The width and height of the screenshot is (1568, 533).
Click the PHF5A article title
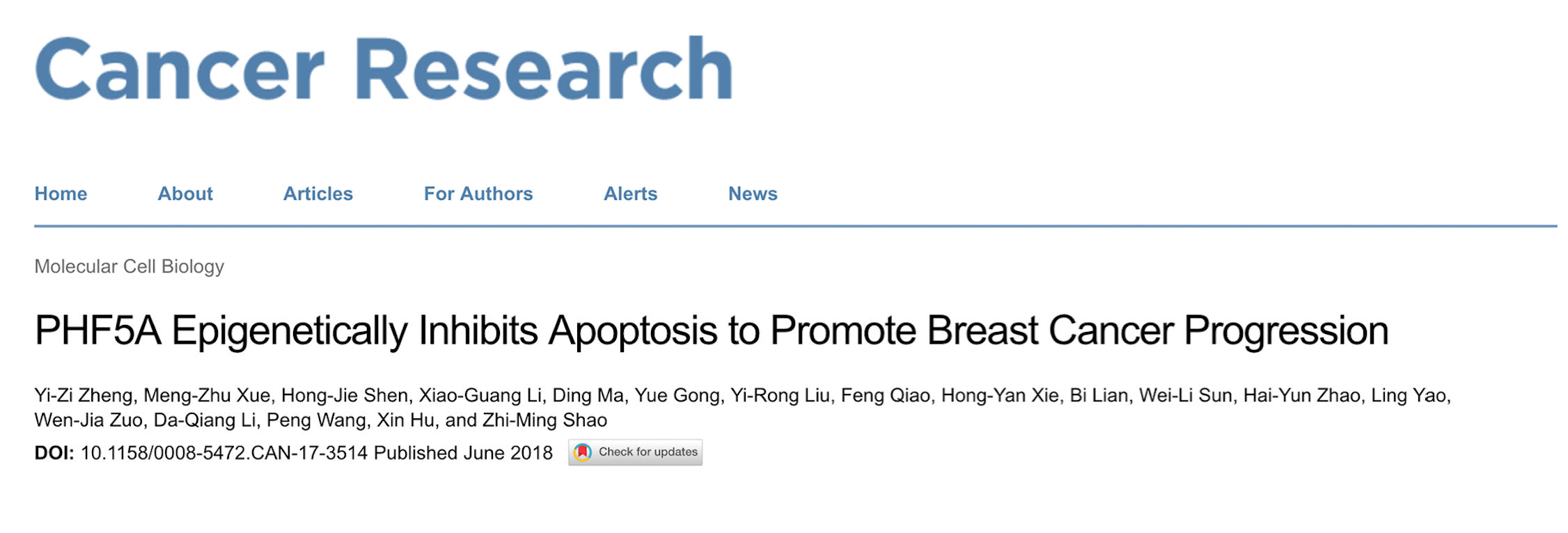[712, 331]
